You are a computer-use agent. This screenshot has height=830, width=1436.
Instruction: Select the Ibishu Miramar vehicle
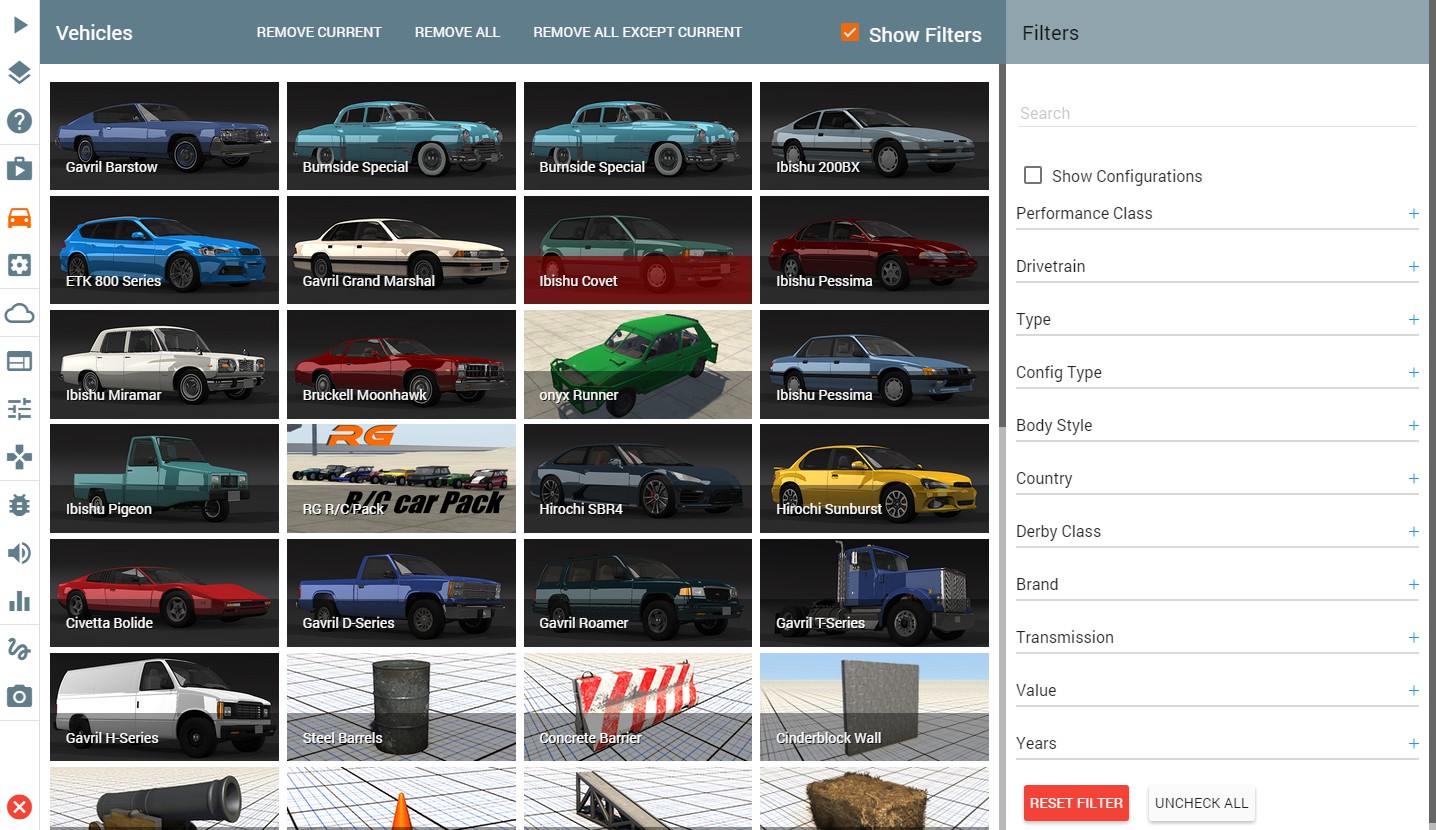pos(164,364)
